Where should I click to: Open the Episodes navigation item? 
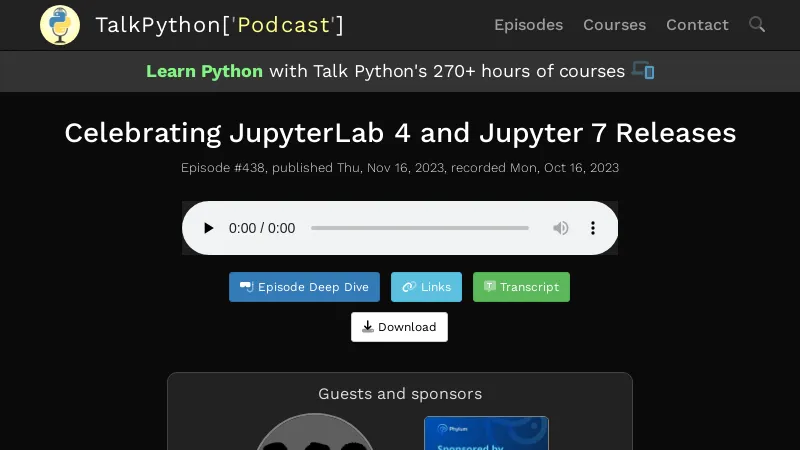[x=528, y=25]
